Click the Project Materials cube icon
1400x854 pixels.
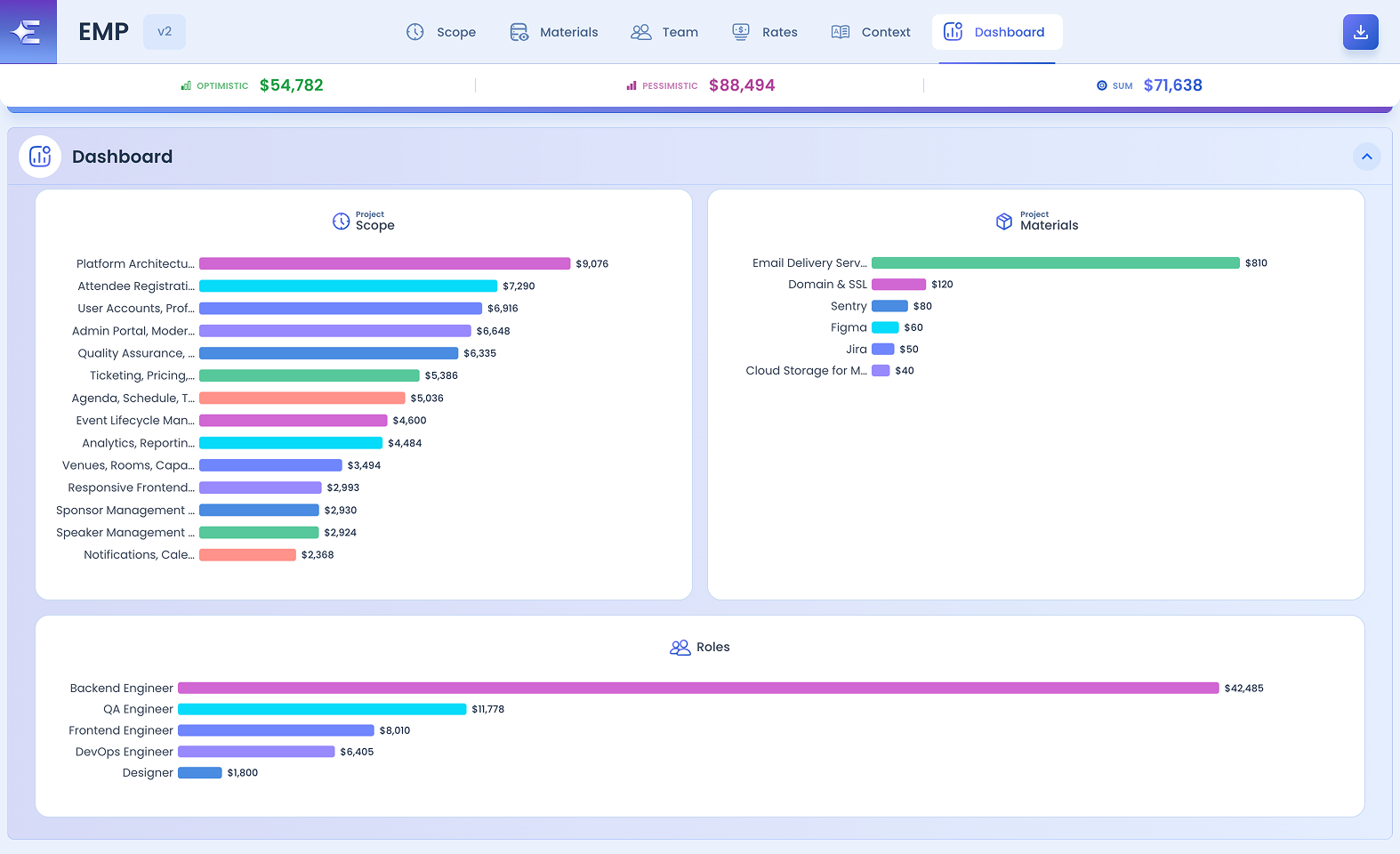tap(1004, 221)
